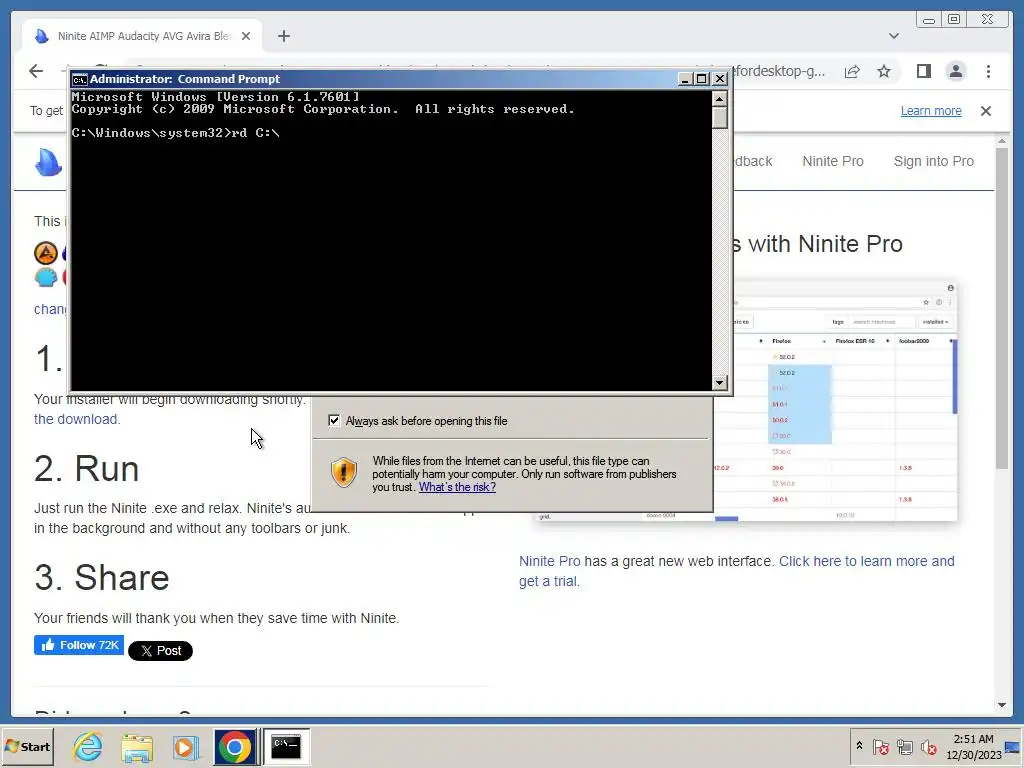This screenshot has width=1024, height=768.
Task: Click the X Post button
Action: [x=160, y=650]
